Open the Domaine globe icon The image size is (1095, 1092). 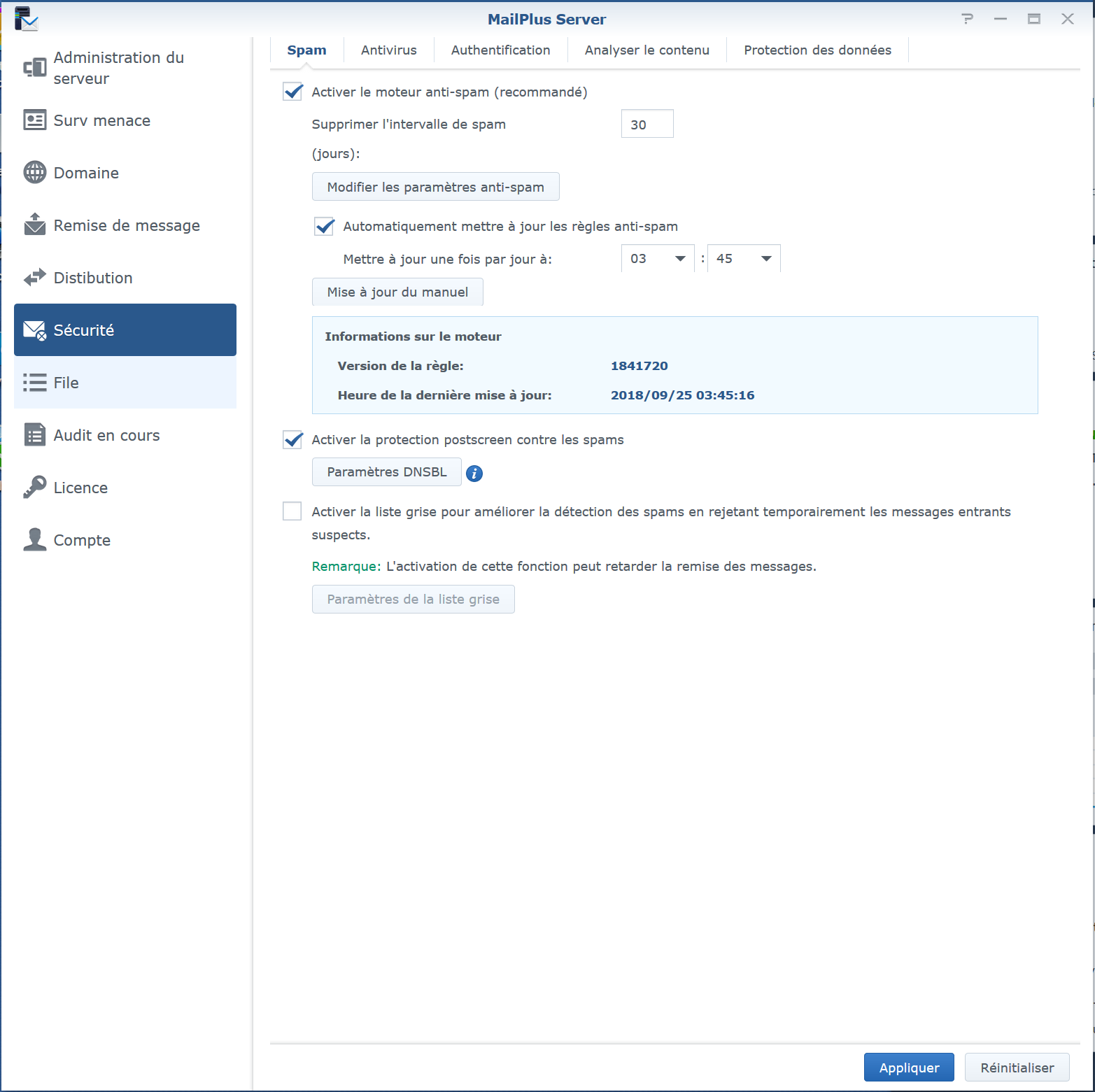click(34, 173)
